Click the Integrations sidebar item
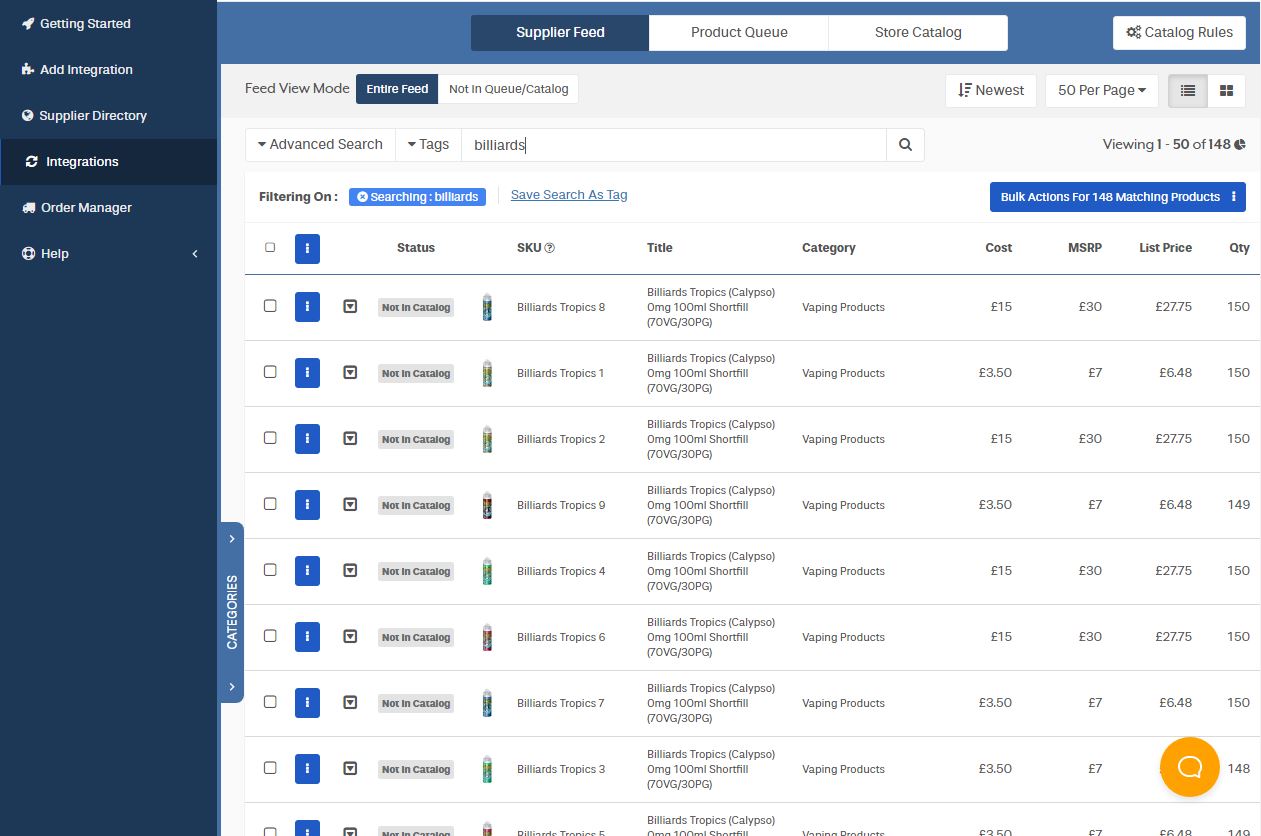The image size is (1261, 836). click(109, 162)
